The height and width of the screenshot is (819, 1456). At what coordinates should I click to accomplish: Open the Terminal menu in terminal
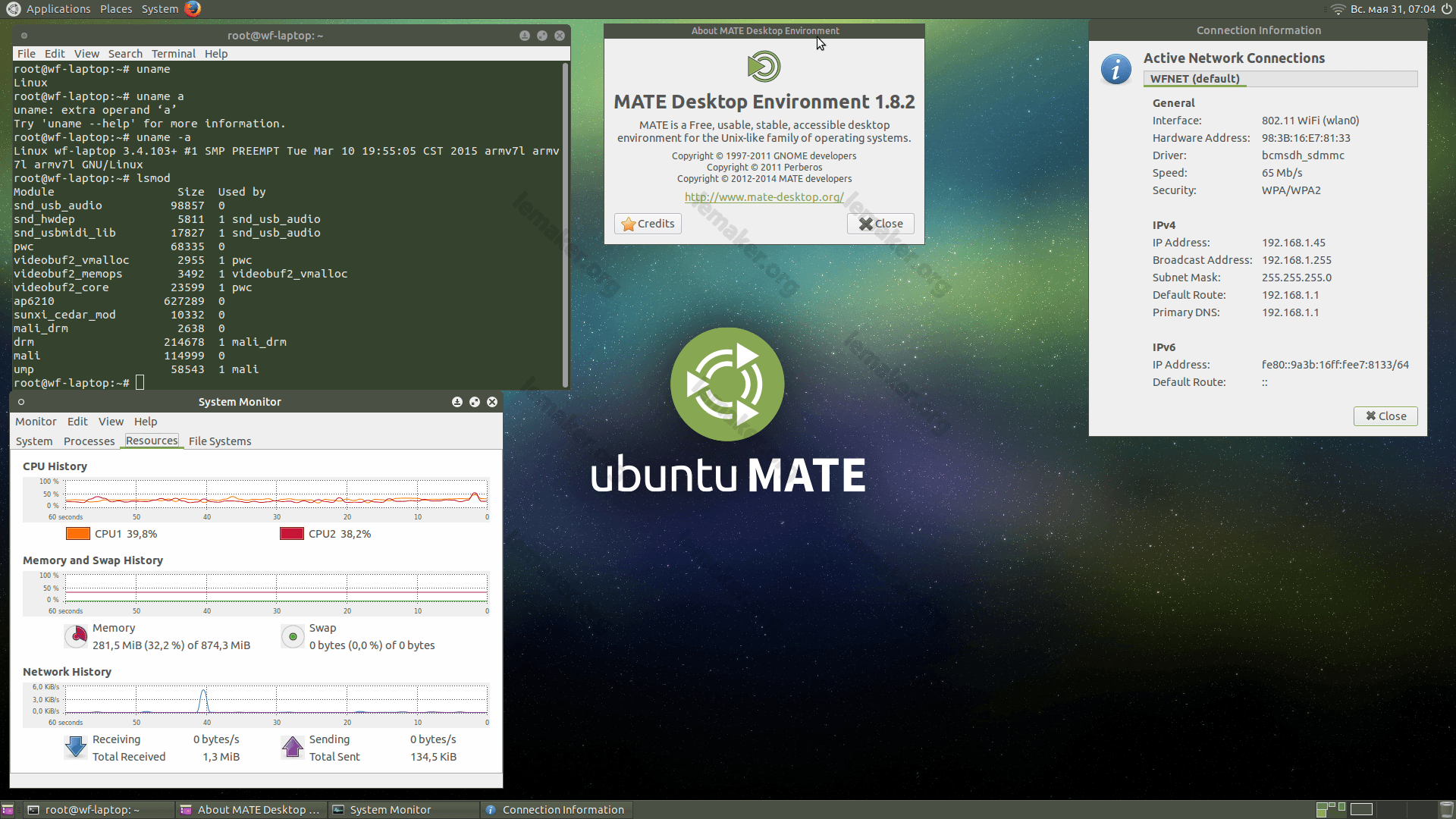[174, 54]
